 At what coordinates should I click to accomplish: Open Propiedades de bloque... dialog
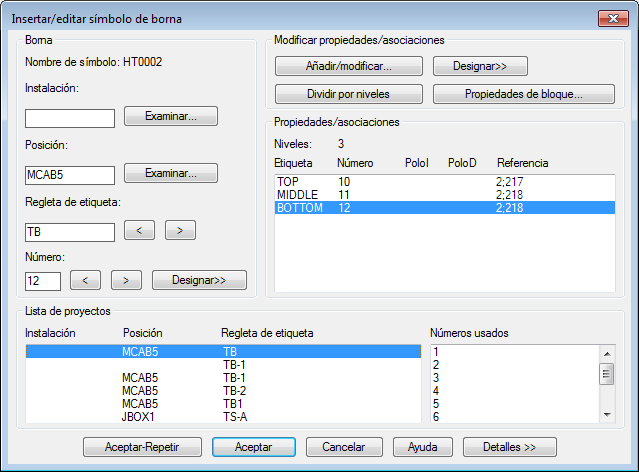pyautogui.click(x=524, y=94)
